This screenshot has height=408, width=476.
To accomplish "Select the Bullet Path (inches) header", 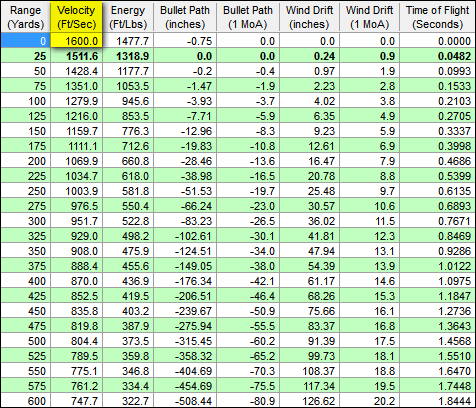I will 185,17.
